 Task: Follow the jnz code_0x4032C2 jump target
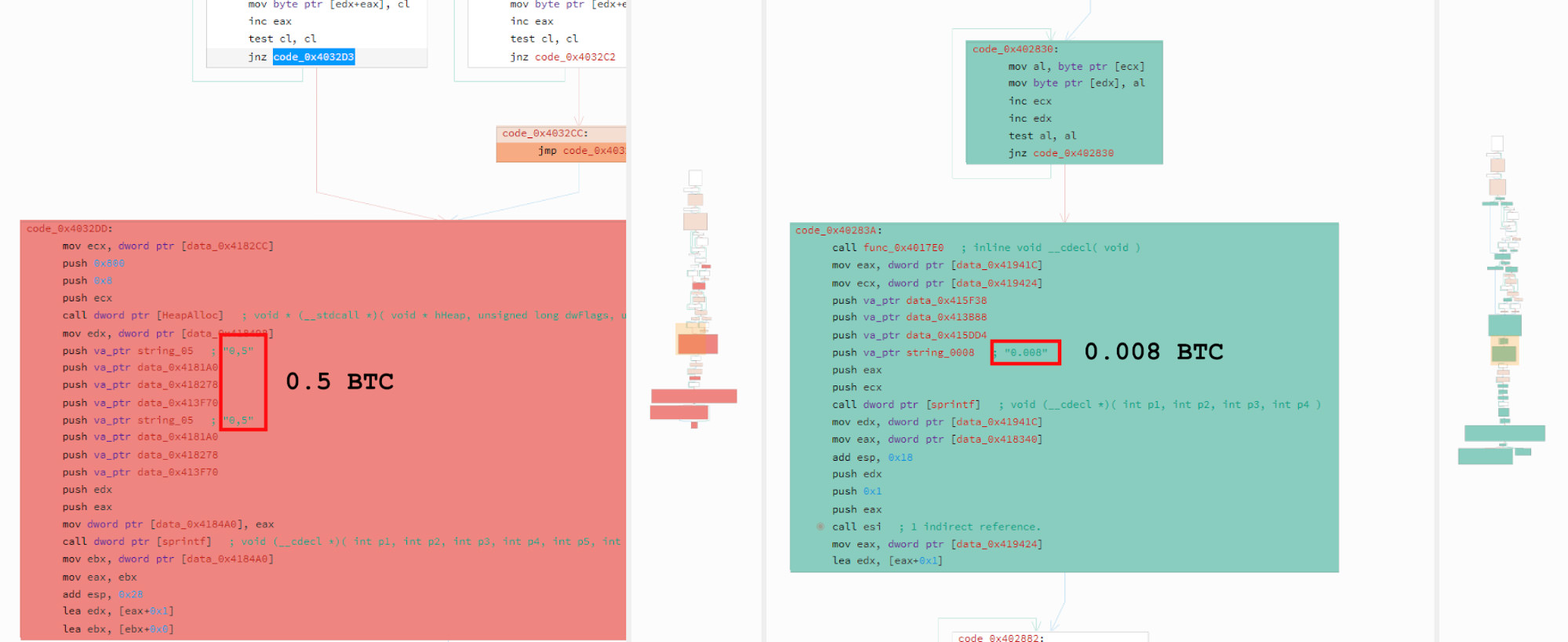(x=575, y=57)
